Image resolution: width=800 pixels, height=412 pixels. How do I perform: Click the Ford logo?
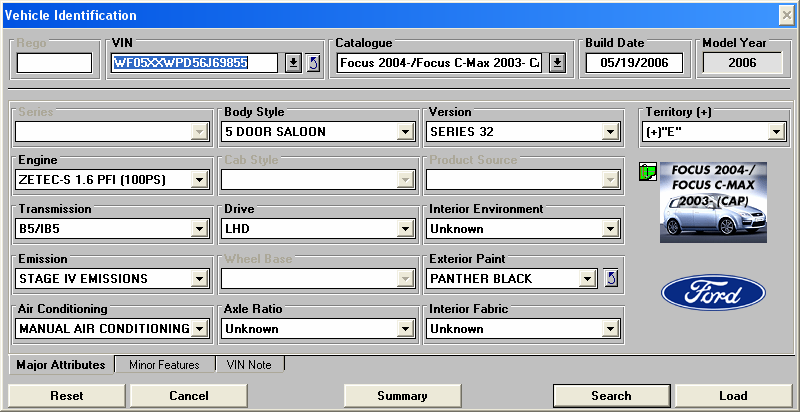(x=713, y=292)
